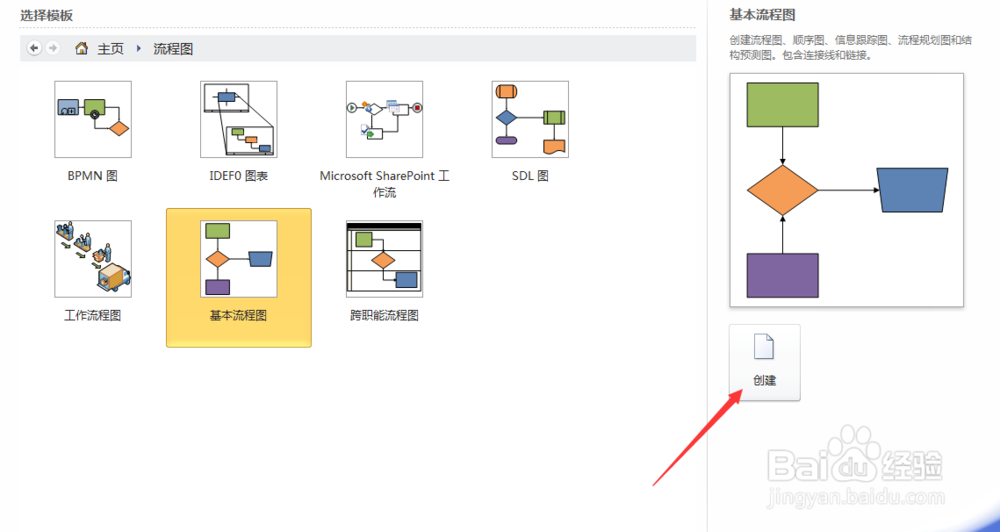Image resolution: width=1000 pixels, height=532 pixels.
Task: Select the 基本流程图 template icon
Action: point(239,259)
